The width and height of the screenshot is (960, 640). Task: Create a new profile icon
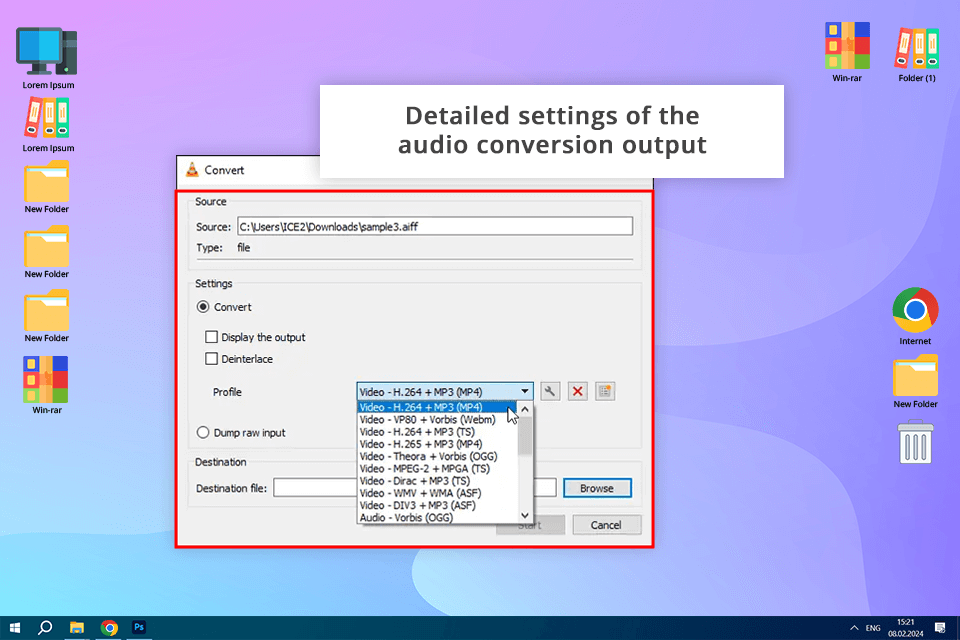click(x=605, y=391)
